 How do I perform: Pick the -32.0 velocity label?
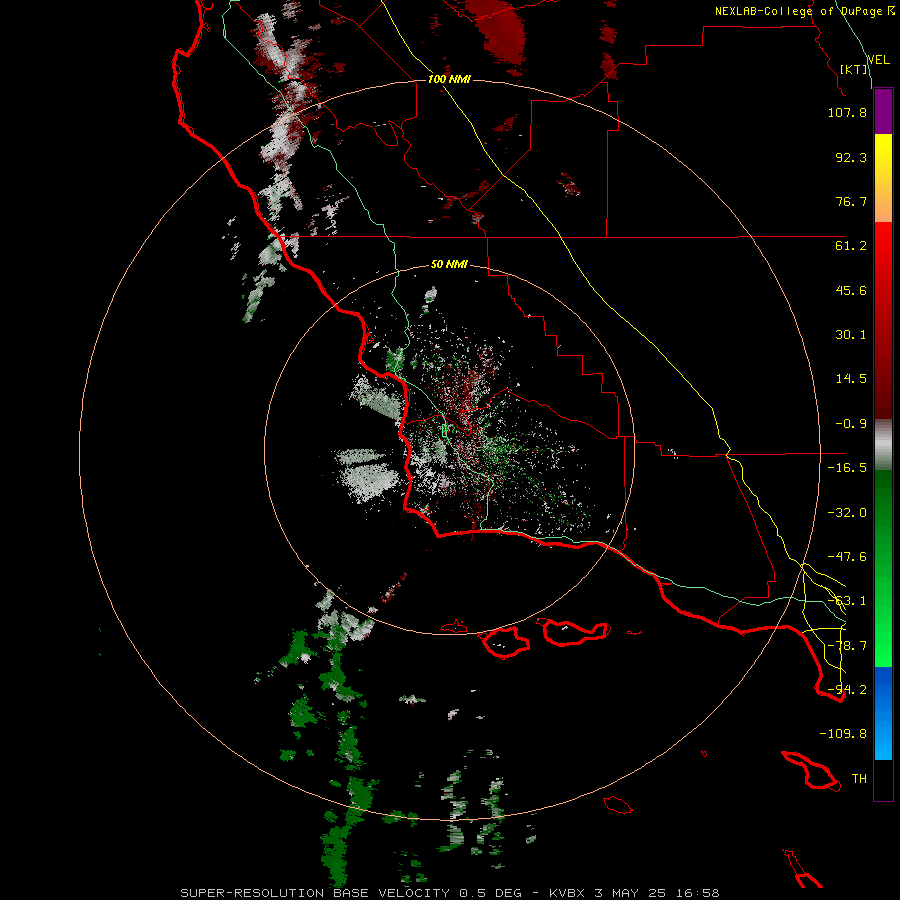[847, 513]
